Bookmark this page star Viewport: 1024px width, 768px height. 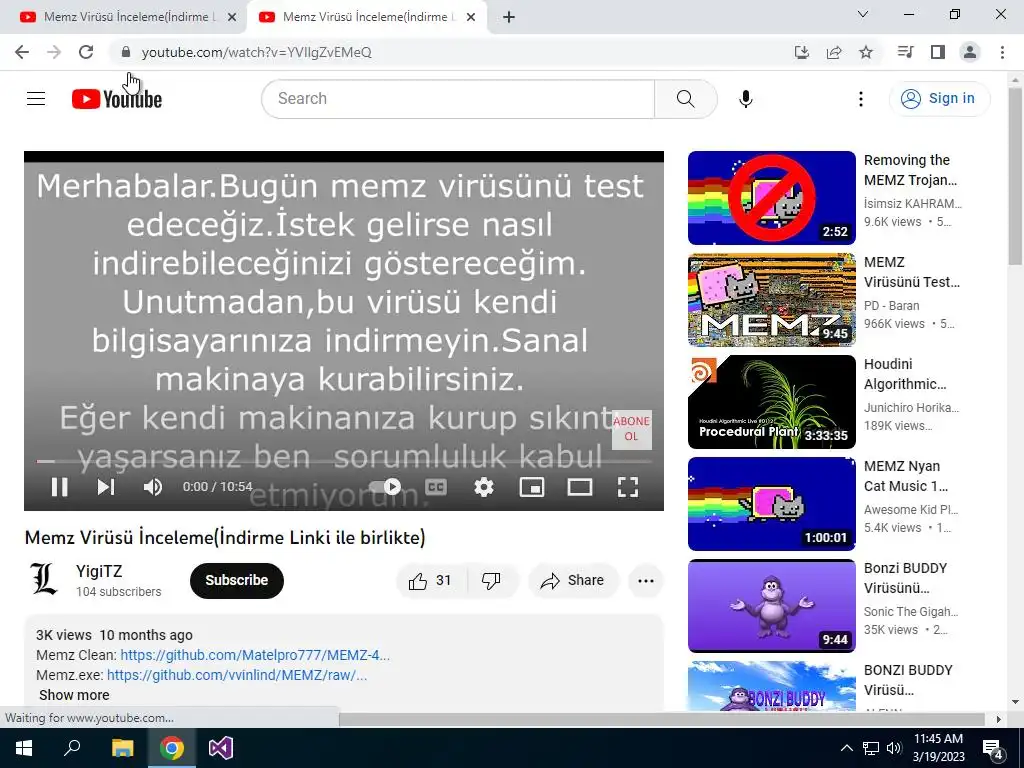click(866, 52)
